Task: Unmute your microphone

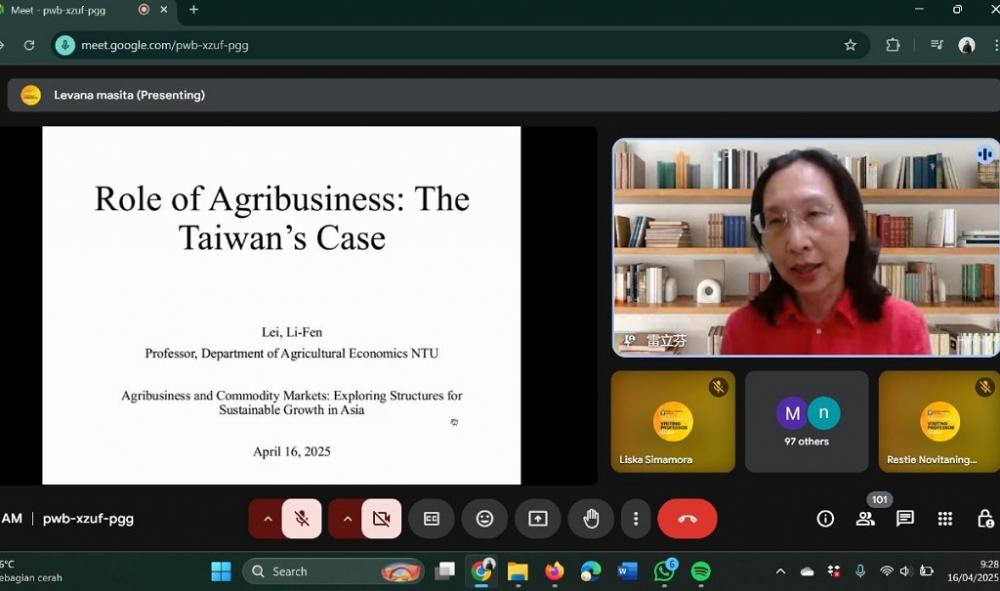Action: (303, 518)
